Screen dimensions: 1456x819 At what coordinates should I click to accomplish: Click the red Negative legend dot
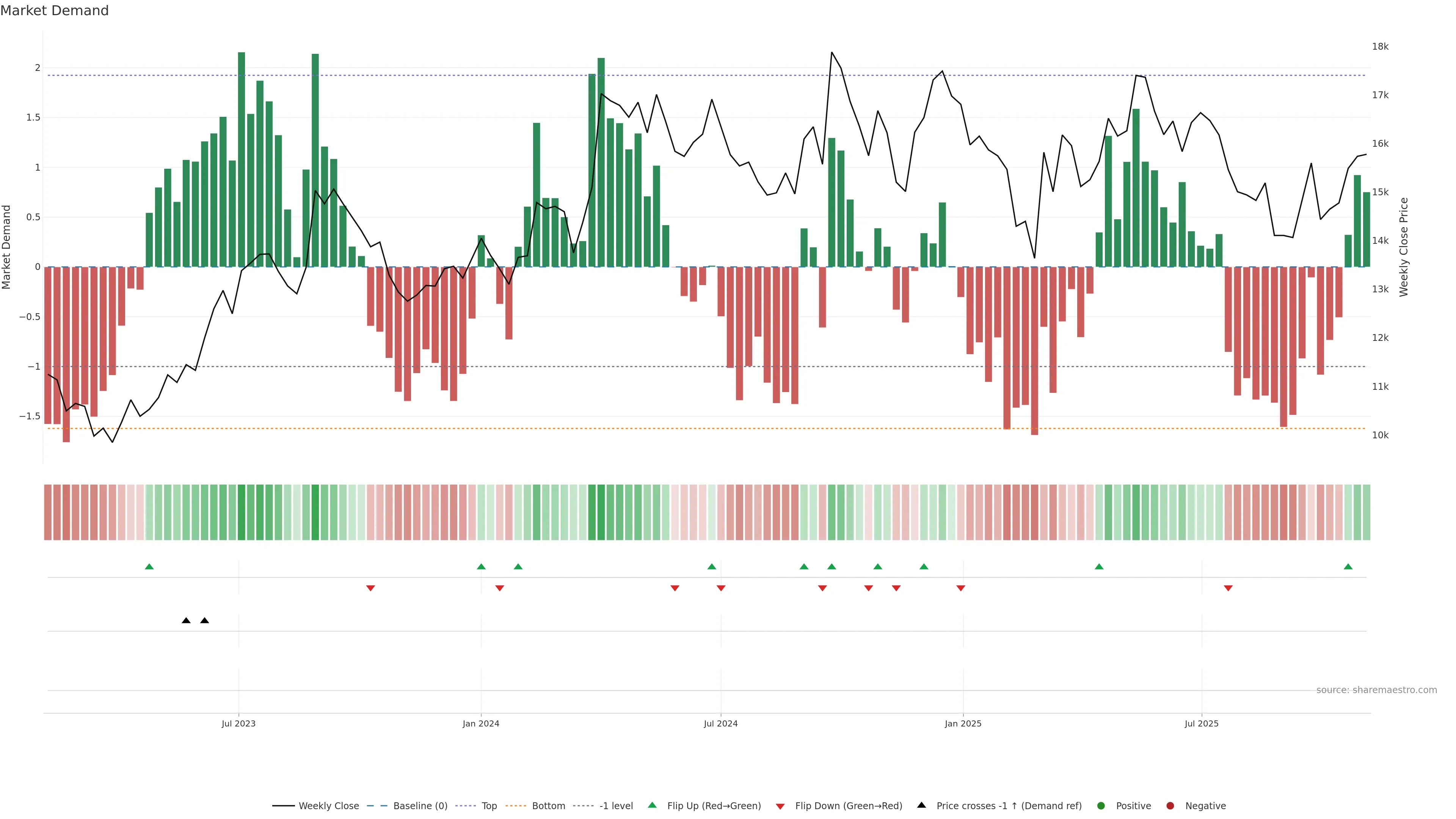coord(1170,806)
